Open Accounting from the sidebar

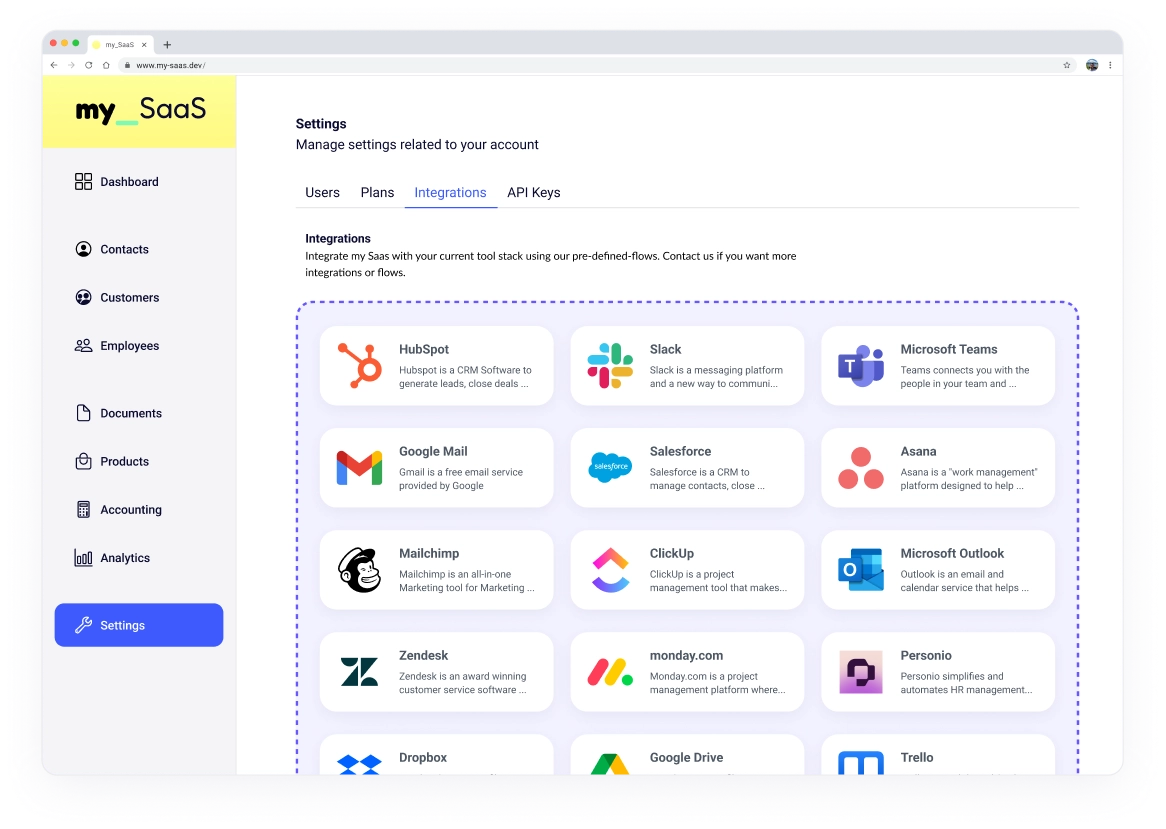(130, 510)
